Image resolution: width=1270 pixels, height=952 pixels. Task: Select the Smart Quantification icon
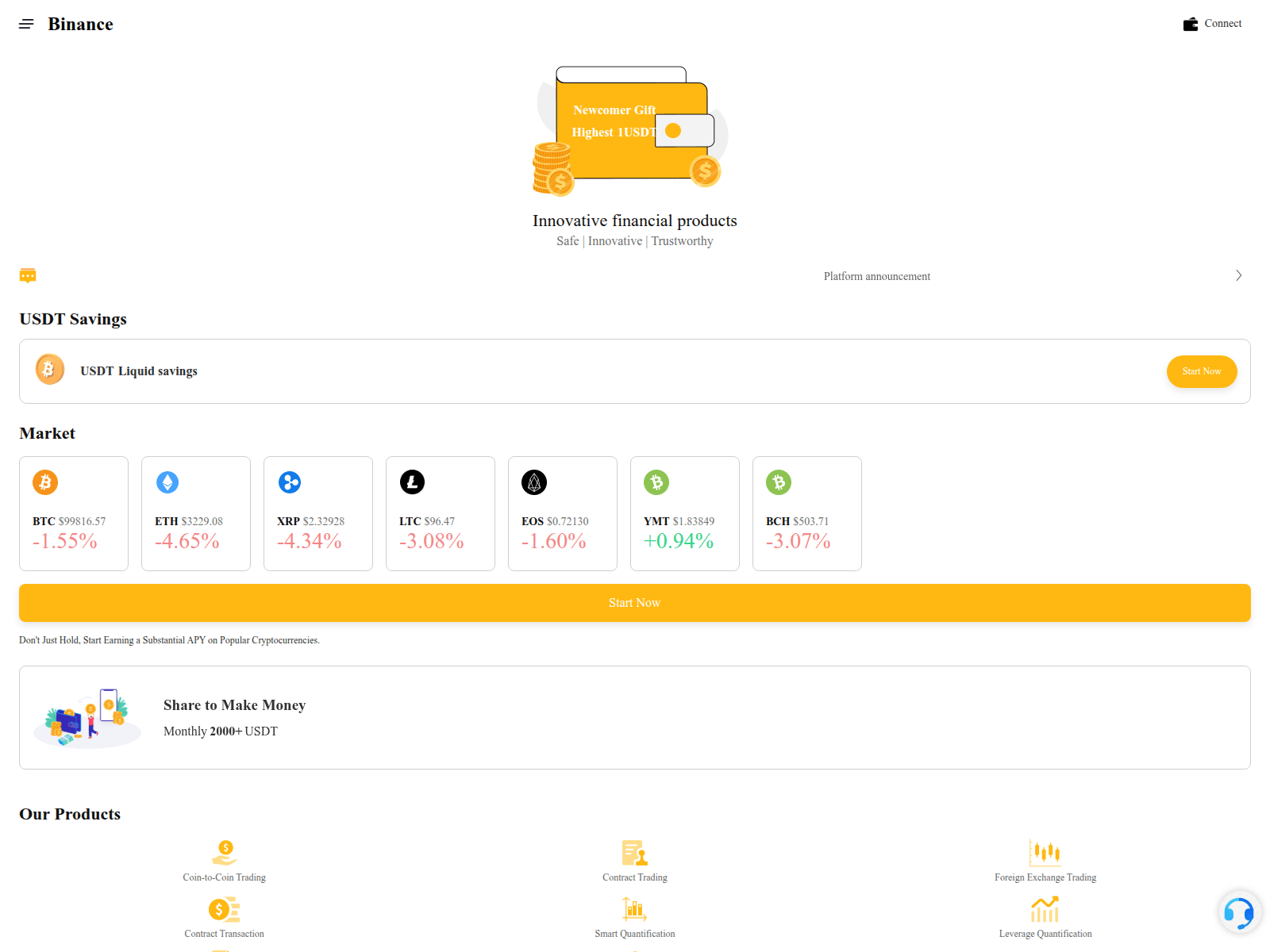[x=634, y=909]
